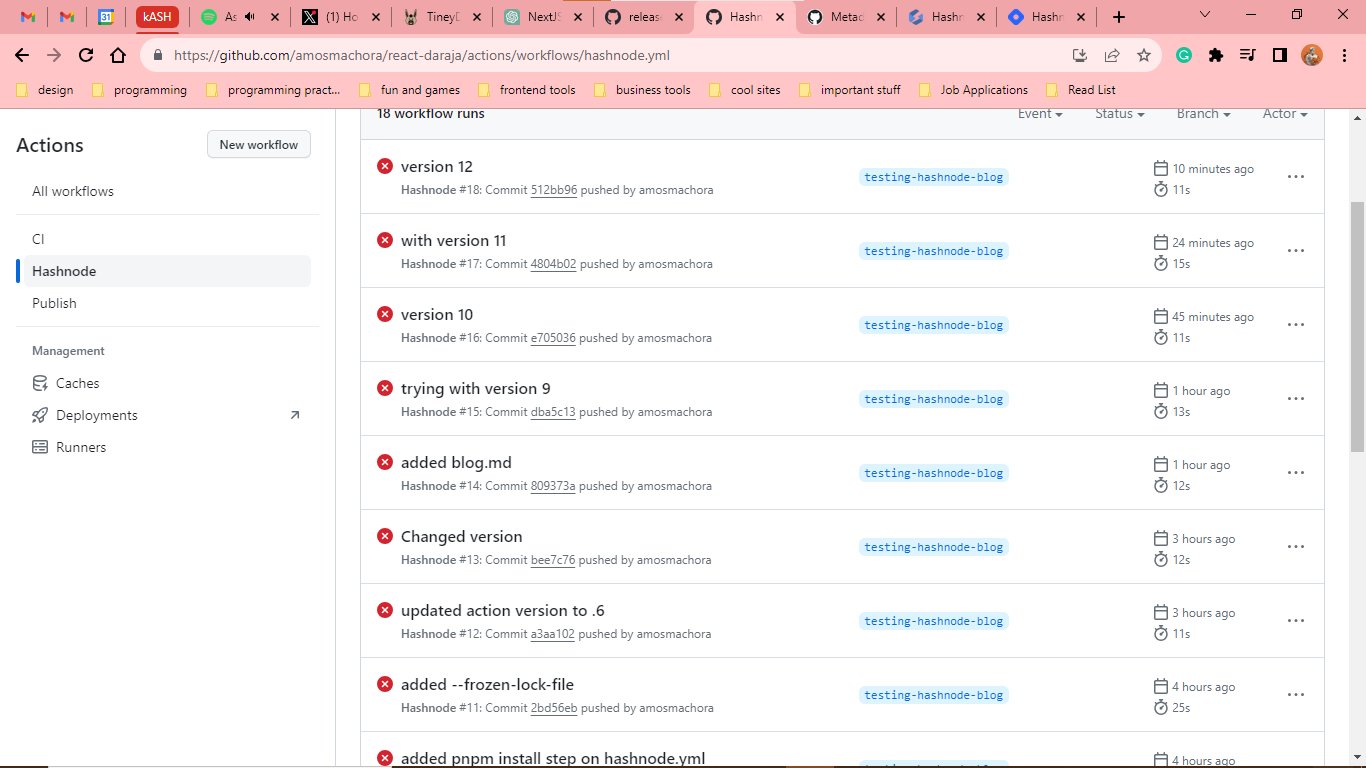The height and width of the screenshot is (768, 1366).
Task: Open added pnpm install step run
Action: [x=553, y=759]
